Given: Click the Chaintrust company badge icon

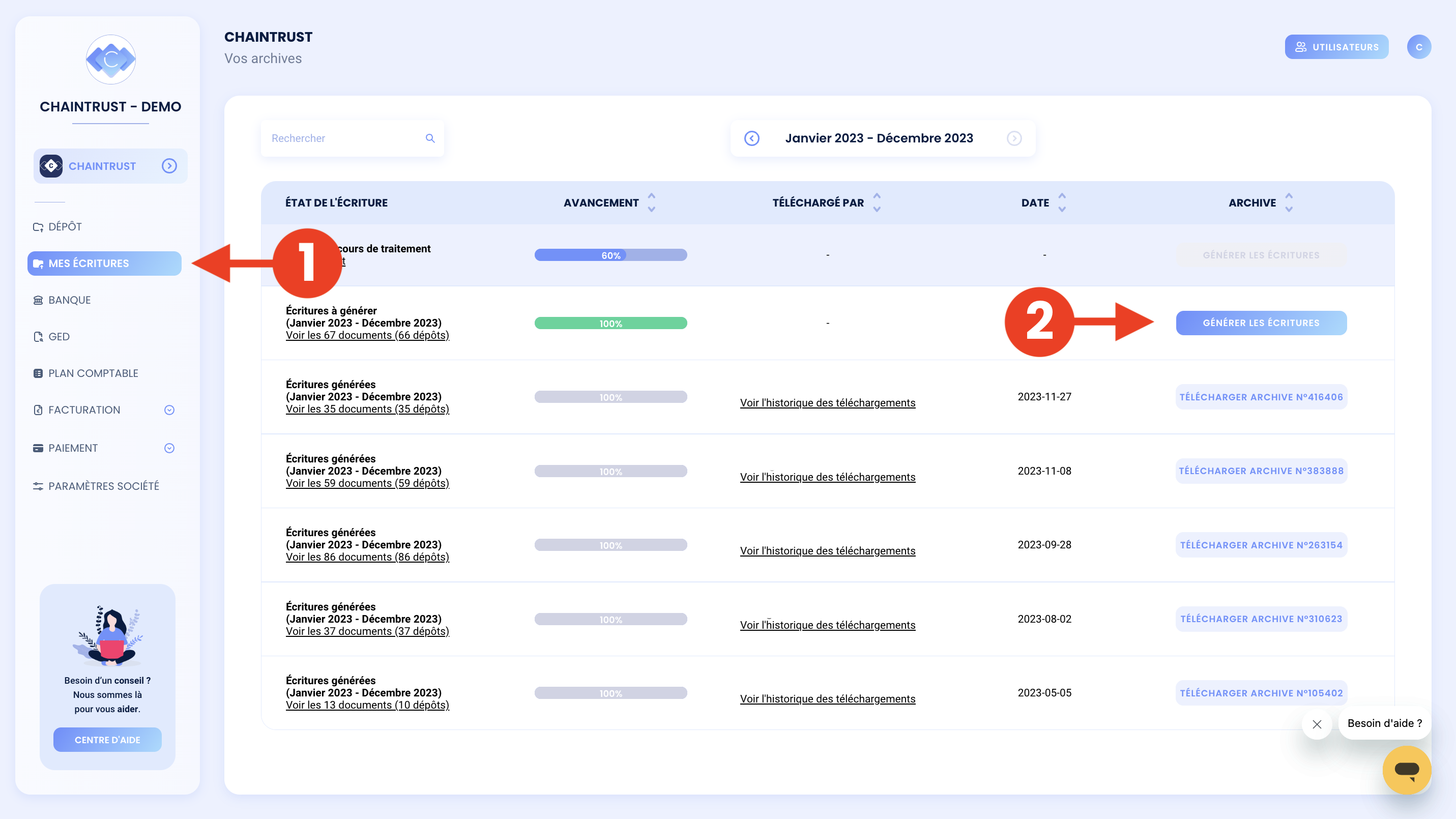Looking at the screenshot, I should pos(51,166).
